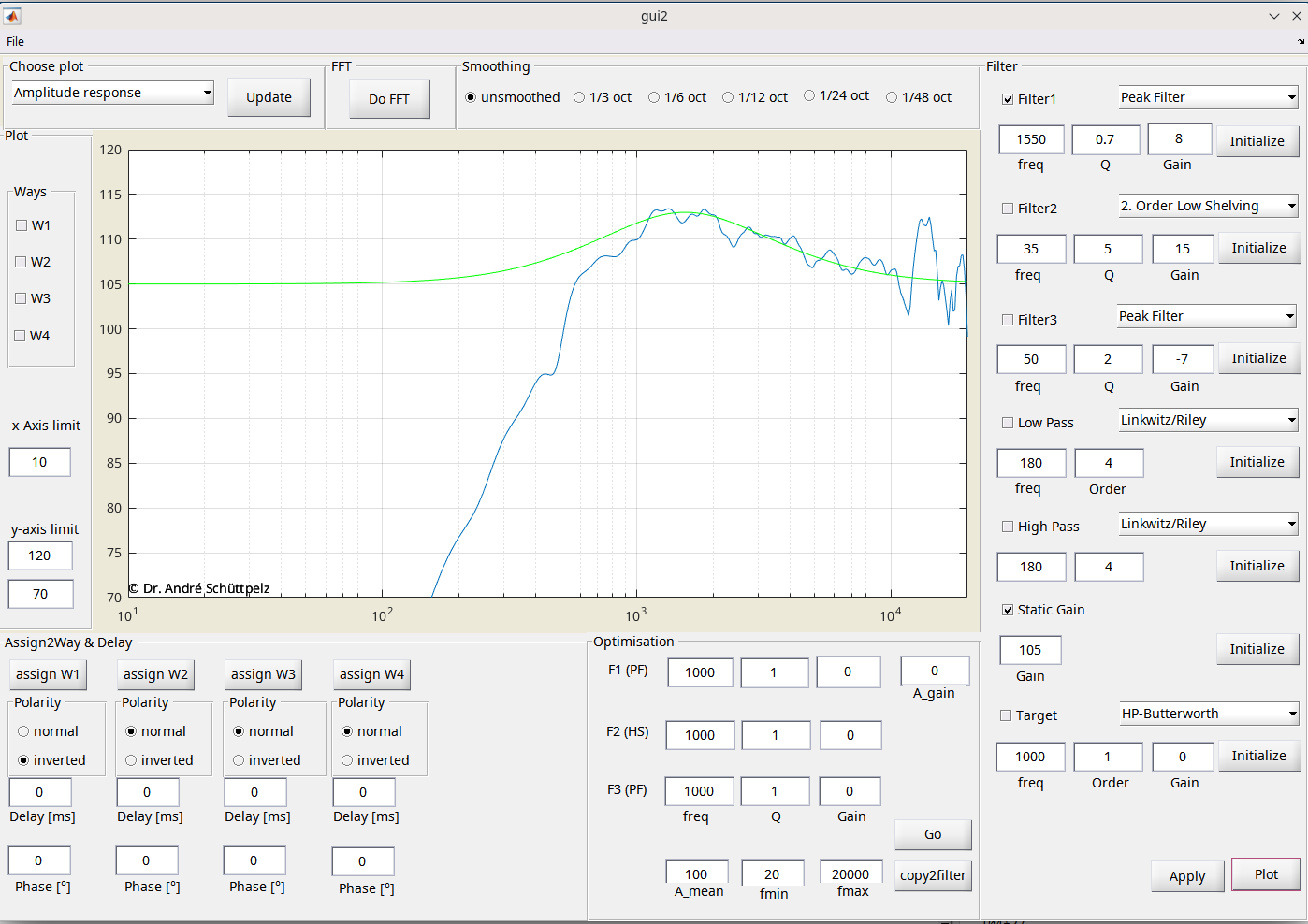This screenshot has height=924, width=1308.
Task: Click assign W1 button
Action: 47,674
